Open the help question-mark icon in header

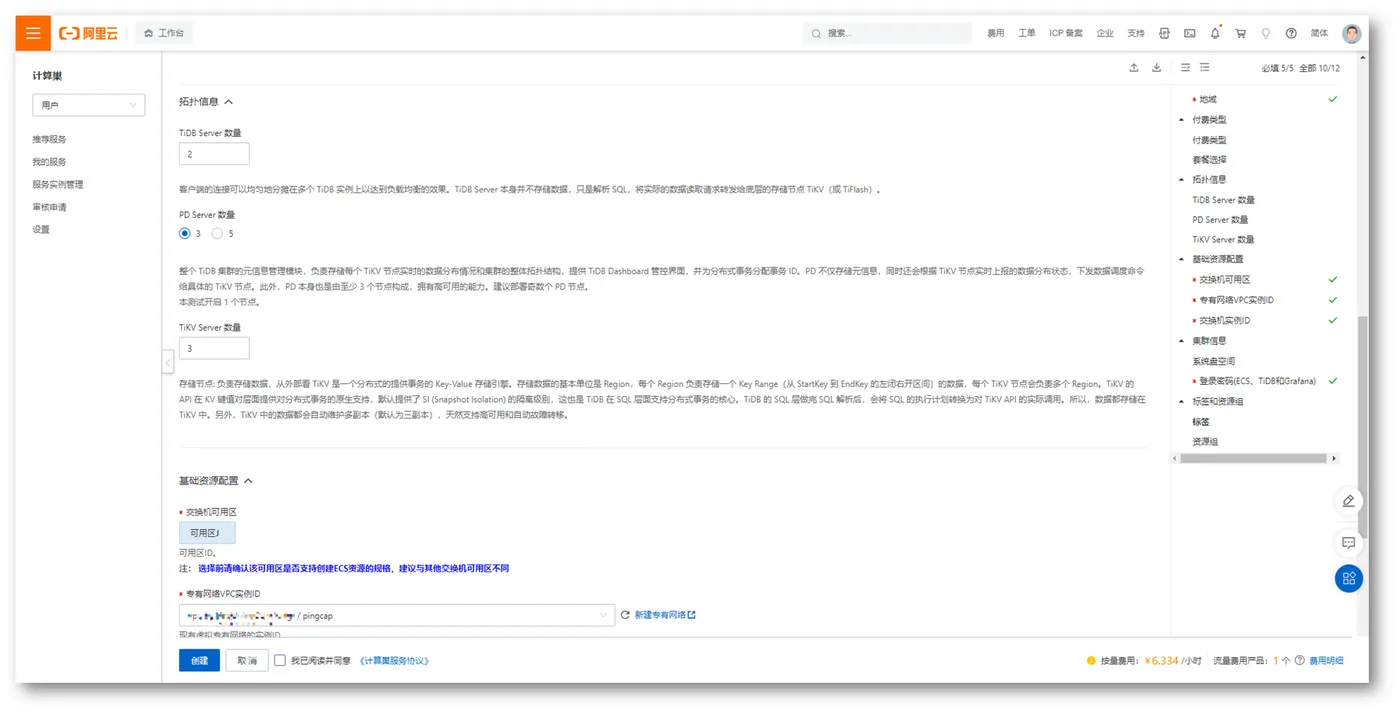click(1291, 33)
